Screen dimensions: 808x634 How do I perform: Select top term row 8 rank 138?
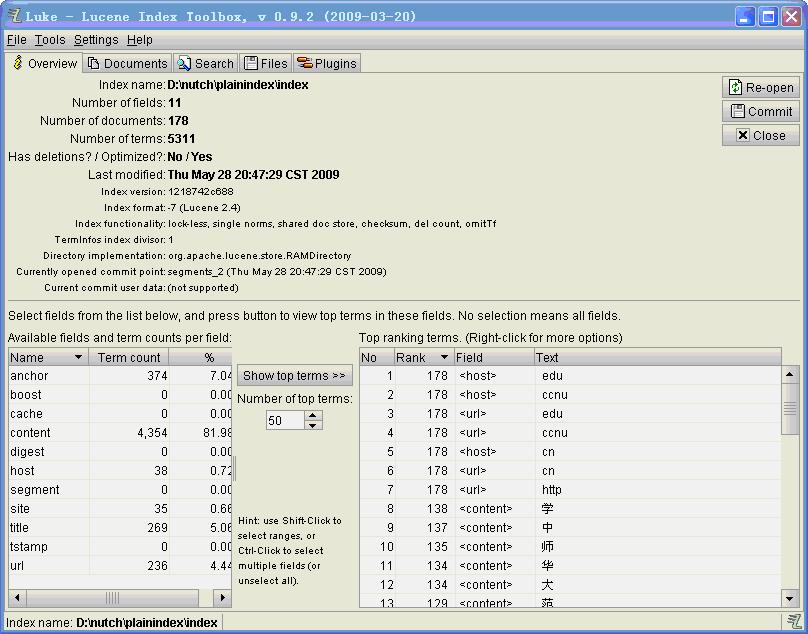tap(570, 509)
